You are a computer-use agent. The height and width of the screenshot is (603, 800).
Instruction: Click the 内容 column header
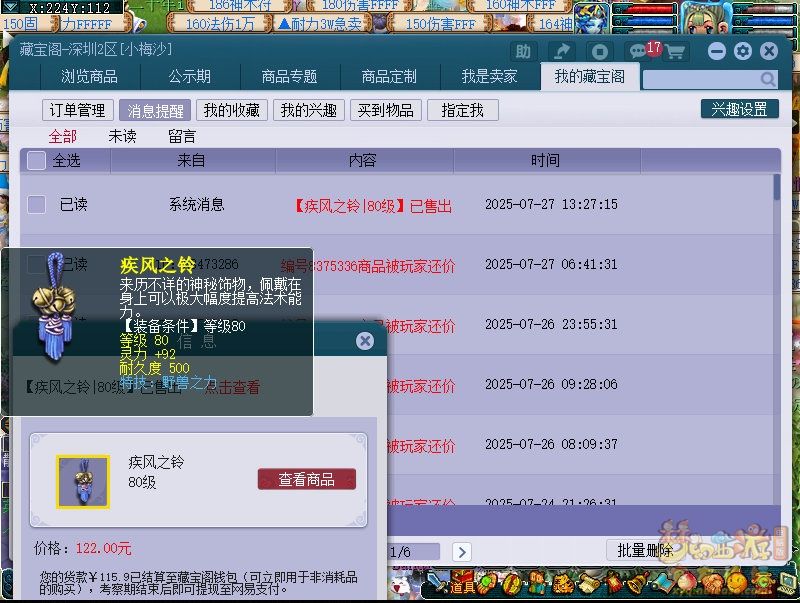coord(363,161)
